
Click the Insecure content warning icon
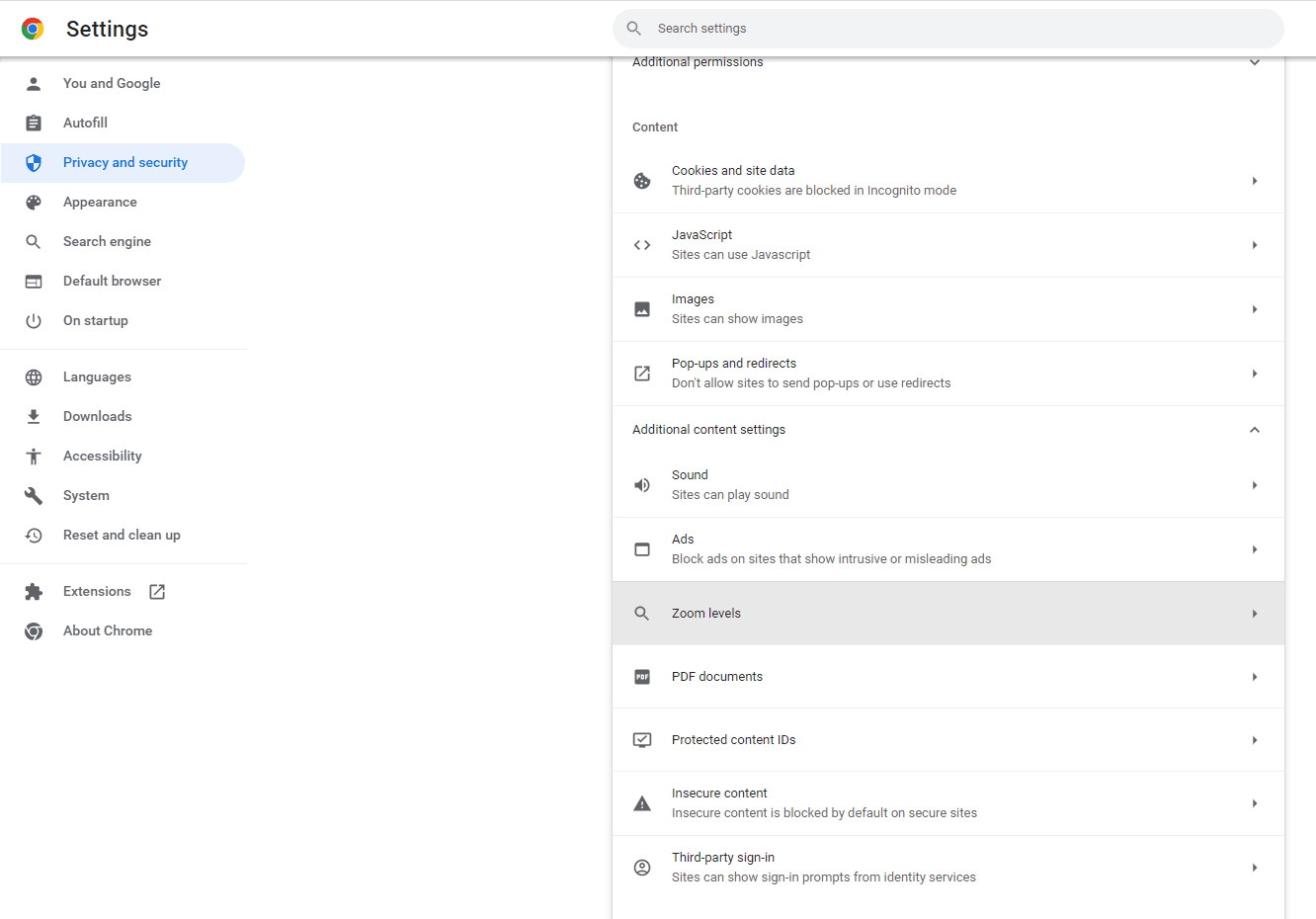click(x=642, y=802)
